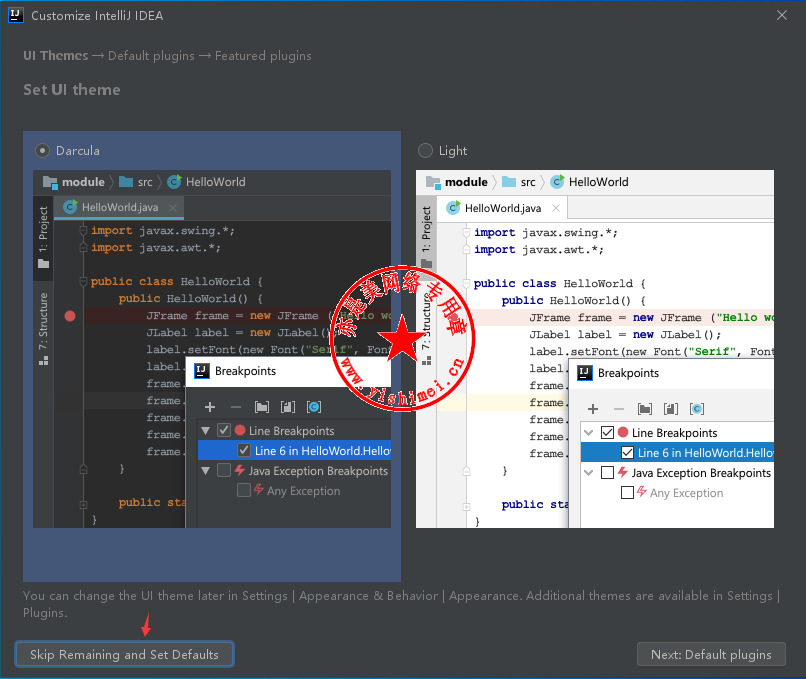Collapse Line Breakpoints tree in Darcula preview
This screenshot has width=806, height=679.
point(206,431)
